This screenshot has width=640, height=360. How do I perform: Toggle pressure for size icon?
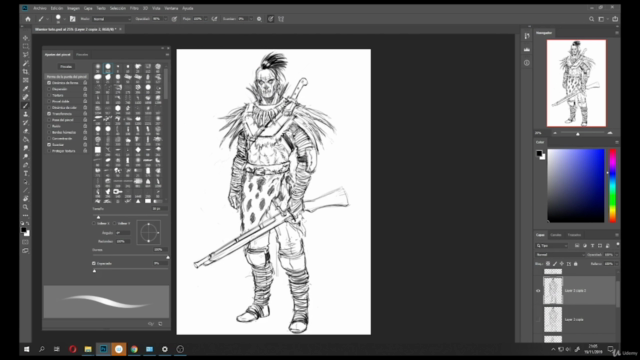(x=271, y=19)
